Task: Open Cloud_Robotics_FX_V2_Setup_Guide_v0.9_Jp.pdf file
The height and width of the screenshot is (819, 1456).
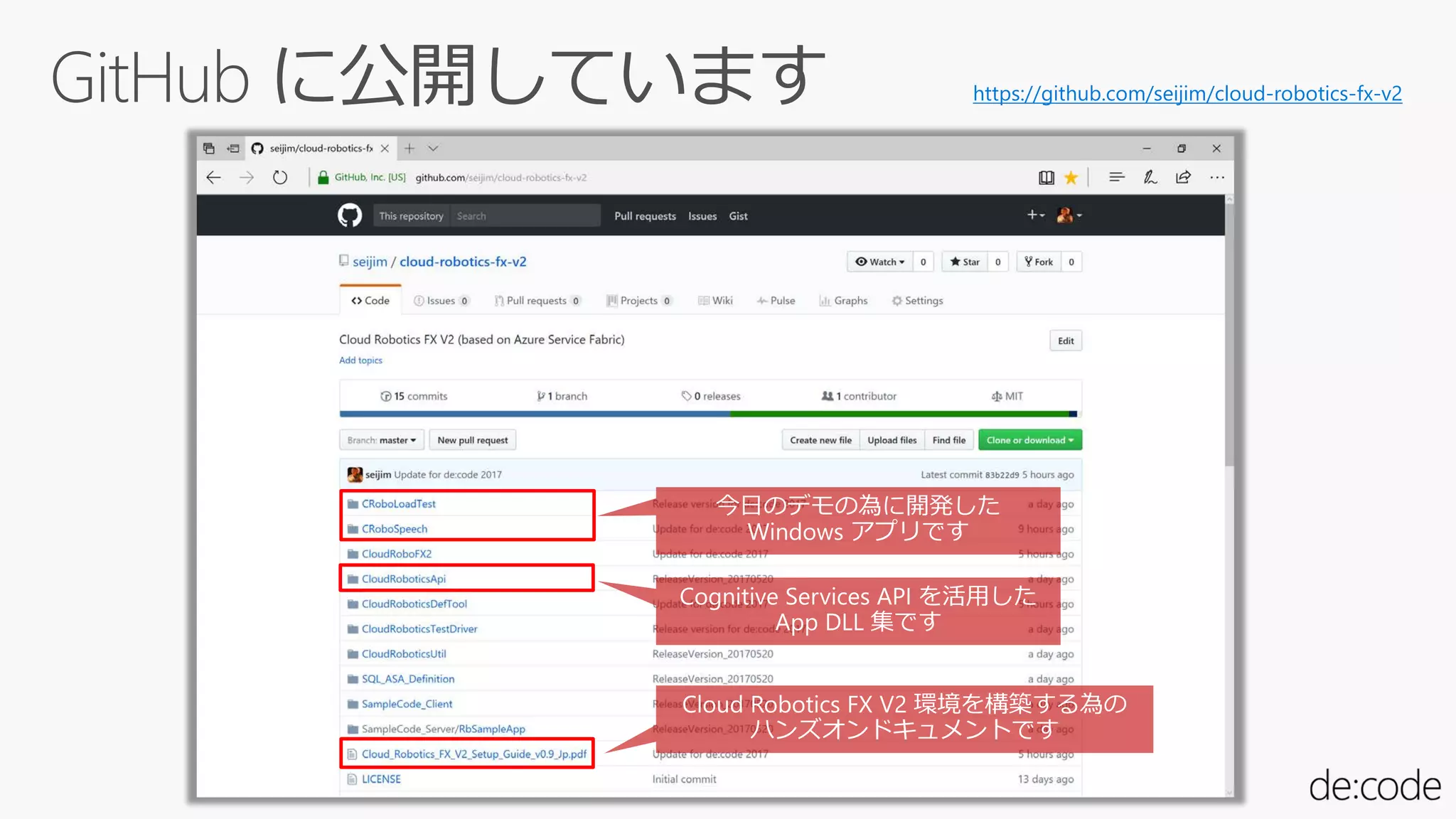Action: pos(474,754)
